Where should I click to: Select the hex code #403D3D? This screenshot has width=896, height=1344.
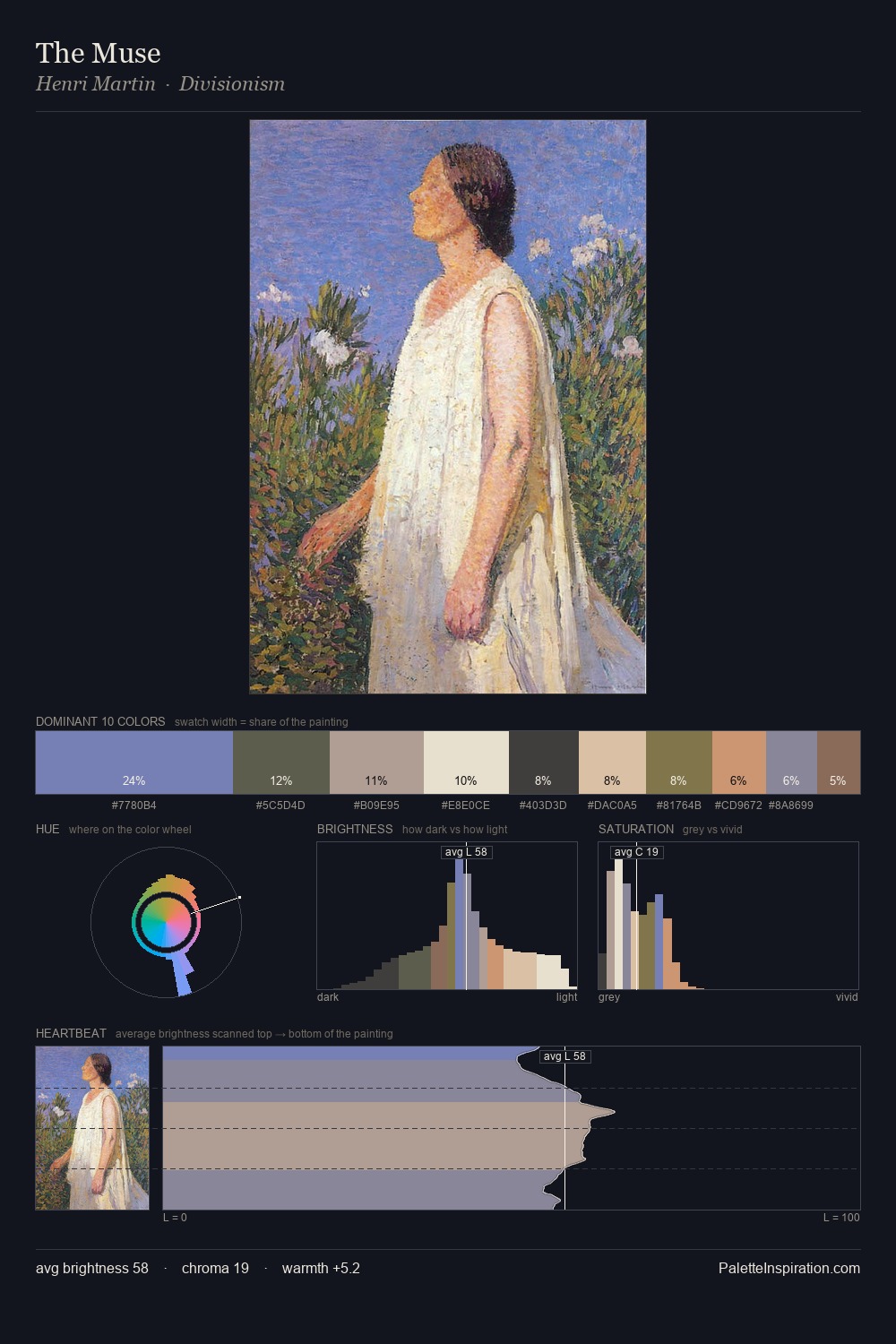click(x=544, y=806)
